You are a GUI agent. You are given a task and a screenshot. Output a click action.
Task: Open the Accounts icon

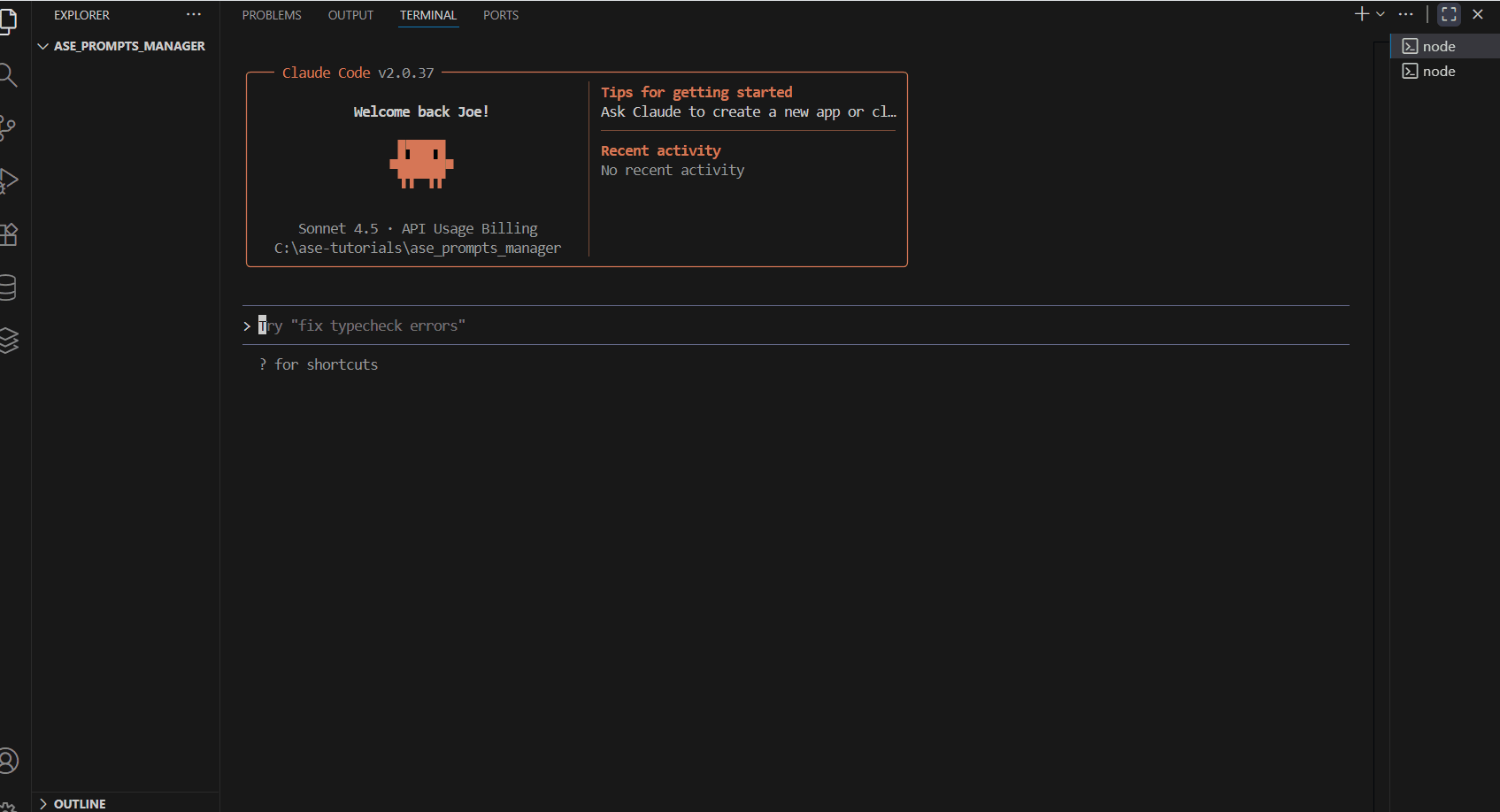8,761
